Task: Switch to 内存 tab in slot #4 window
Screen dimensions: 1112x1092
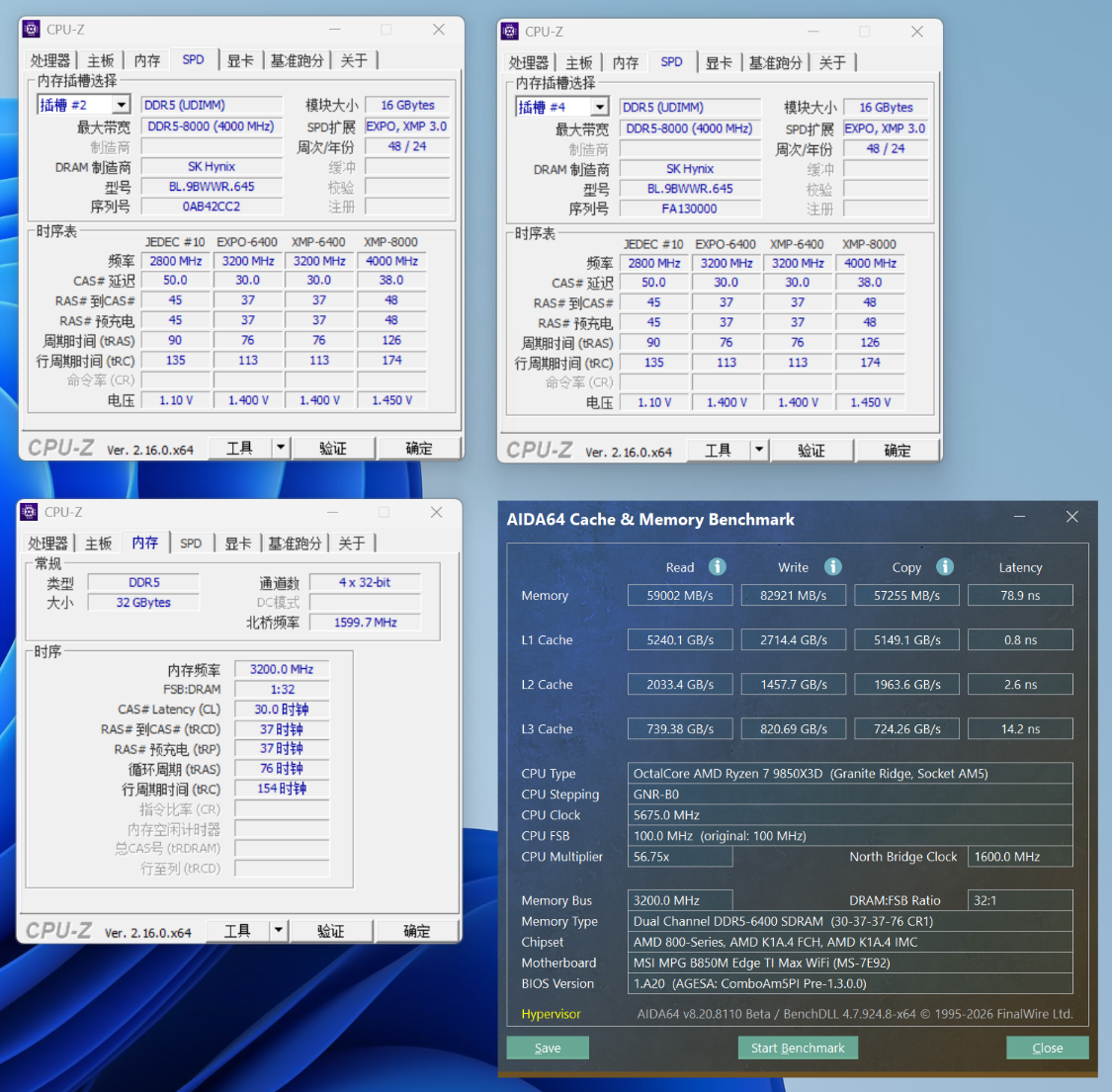Action: point(626,63)
